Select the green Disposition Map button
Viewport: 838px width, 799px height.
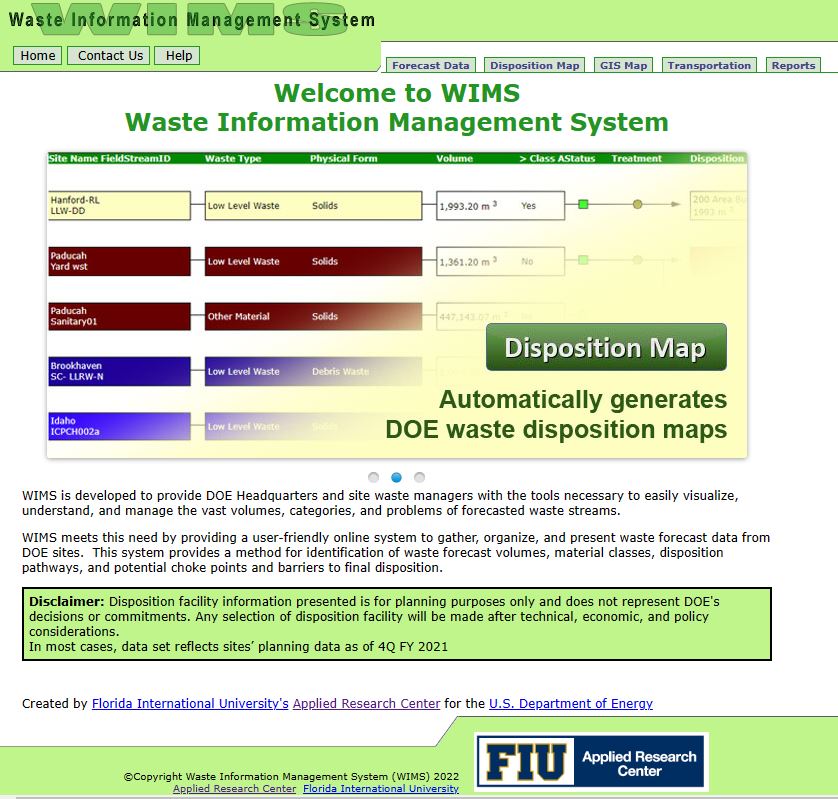pos(605,347)
